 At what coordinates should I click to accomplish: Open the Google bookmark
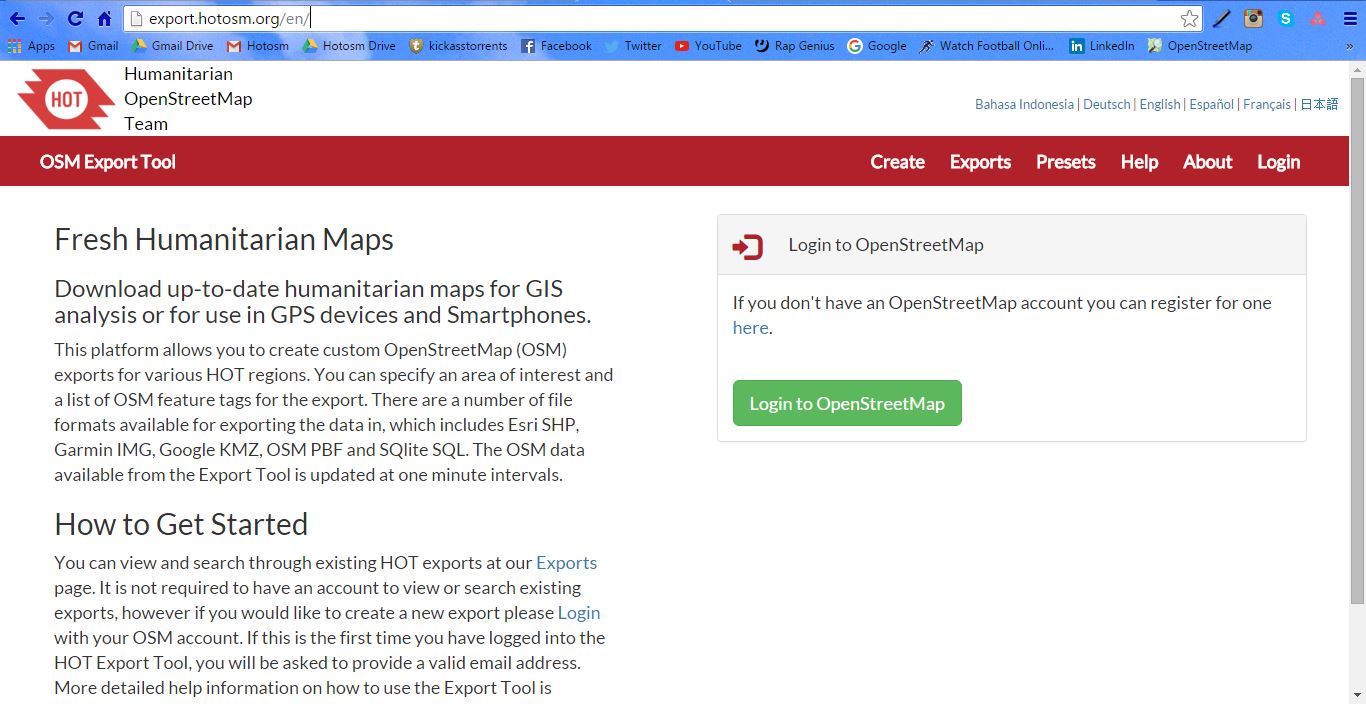tap(877, 46)
